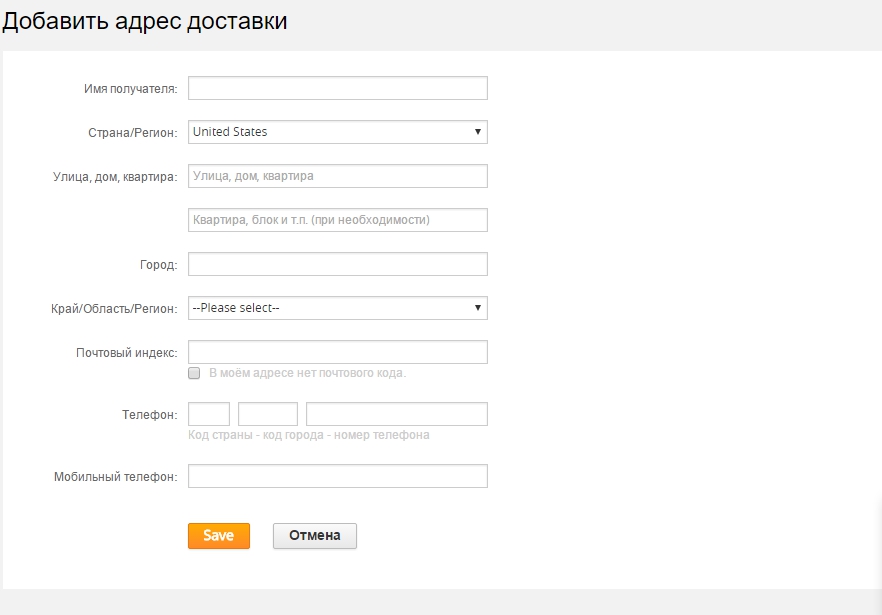Image resolution: width=882 pixels, height=615 pixels.
Task: Click the street, house, apartment field
Action: point(337,176)
